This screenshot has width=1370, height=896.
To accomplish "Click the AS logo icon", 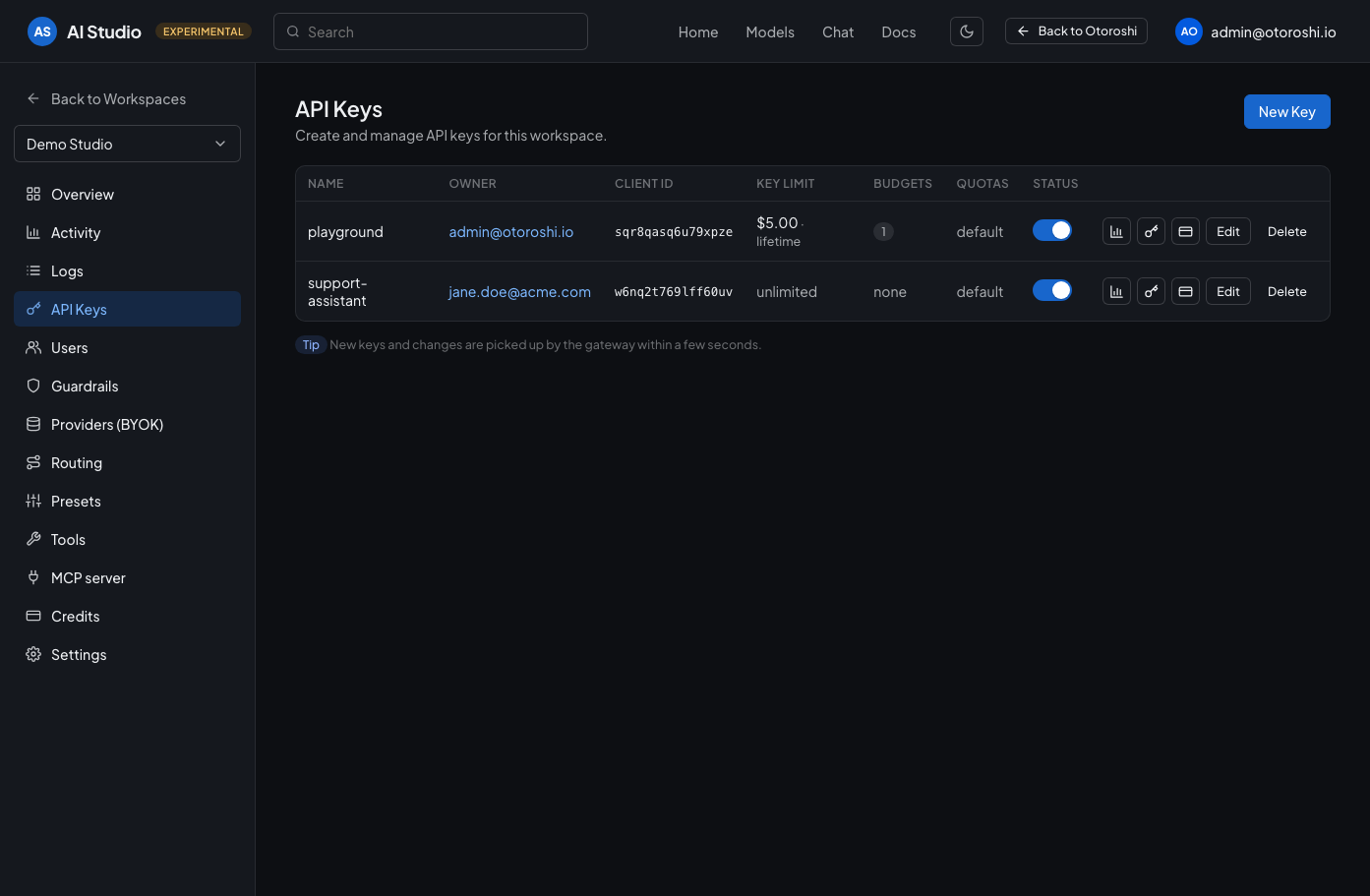I will (x=42, y=31).
